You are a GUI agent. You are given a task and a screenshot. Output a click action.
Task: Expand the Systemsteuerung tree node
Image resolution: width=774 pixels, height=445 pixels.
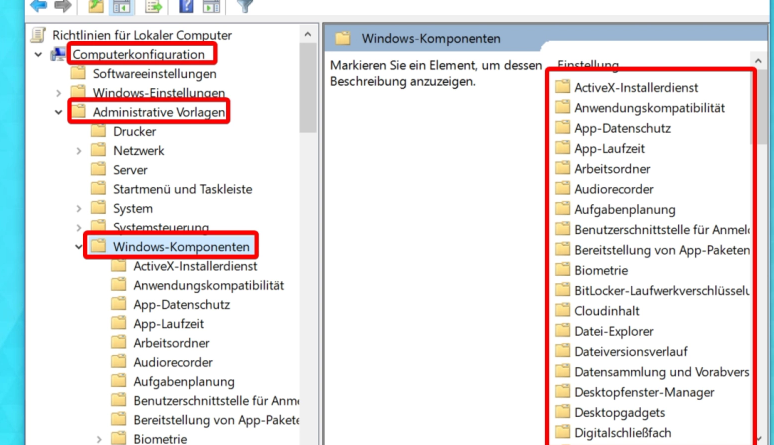tap(79, 228)
